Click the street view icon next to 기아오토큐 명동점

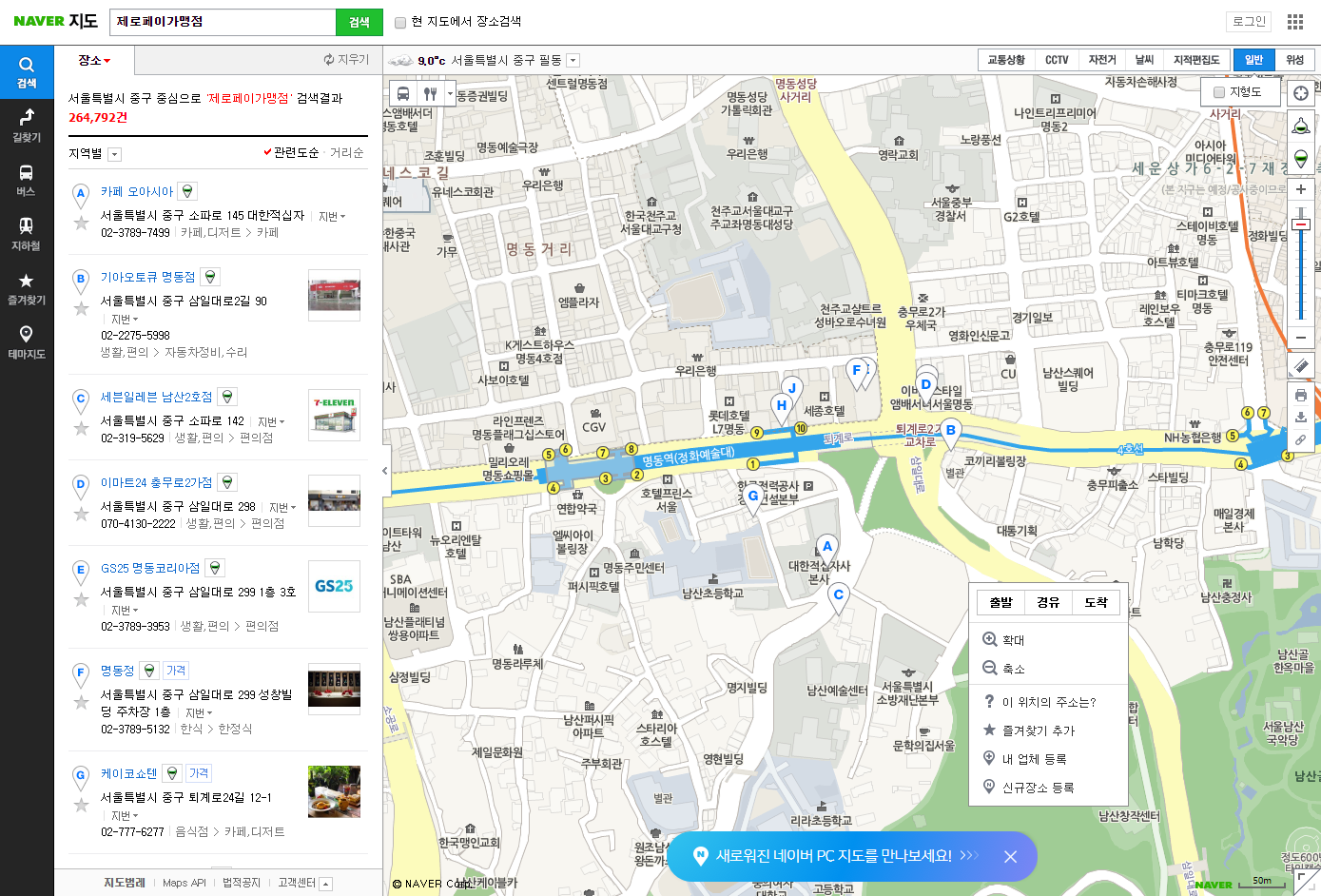click(x=209, y=277)
